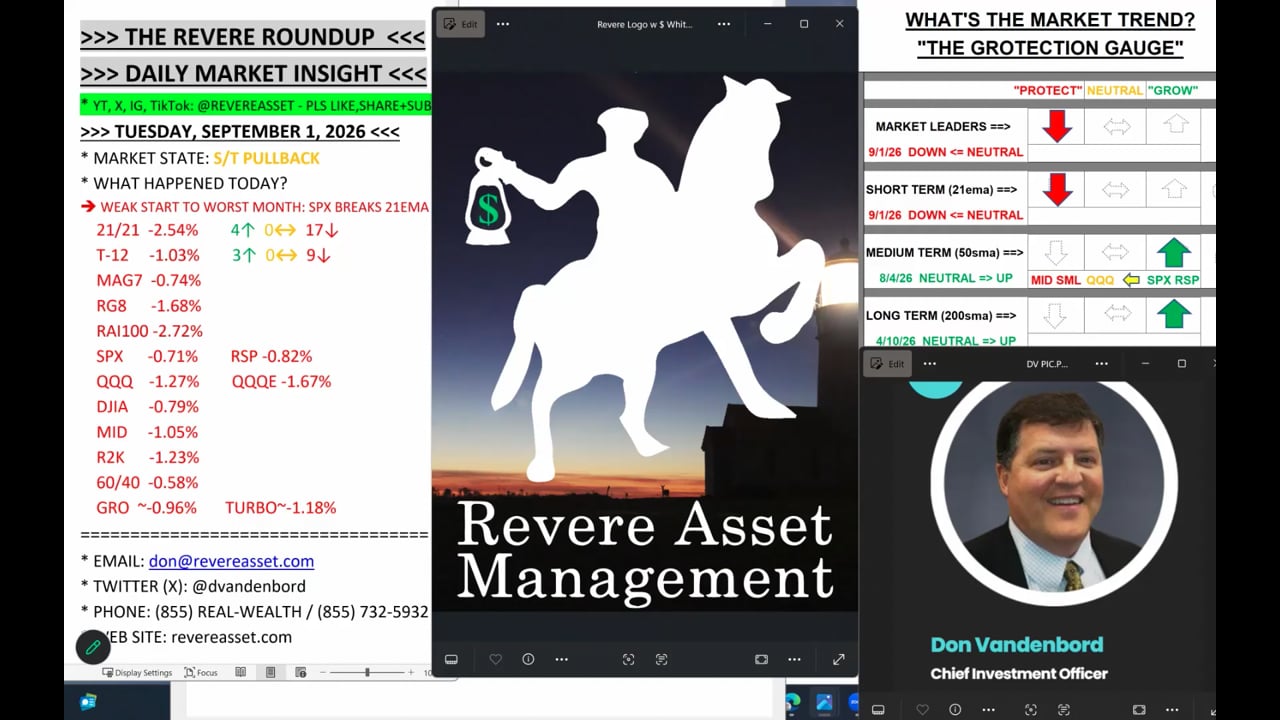Image resolution: width=1280 pixels, height=720 pixels.
Task: Click the DV PIC file title
Action: click(x=1047, y=364)
